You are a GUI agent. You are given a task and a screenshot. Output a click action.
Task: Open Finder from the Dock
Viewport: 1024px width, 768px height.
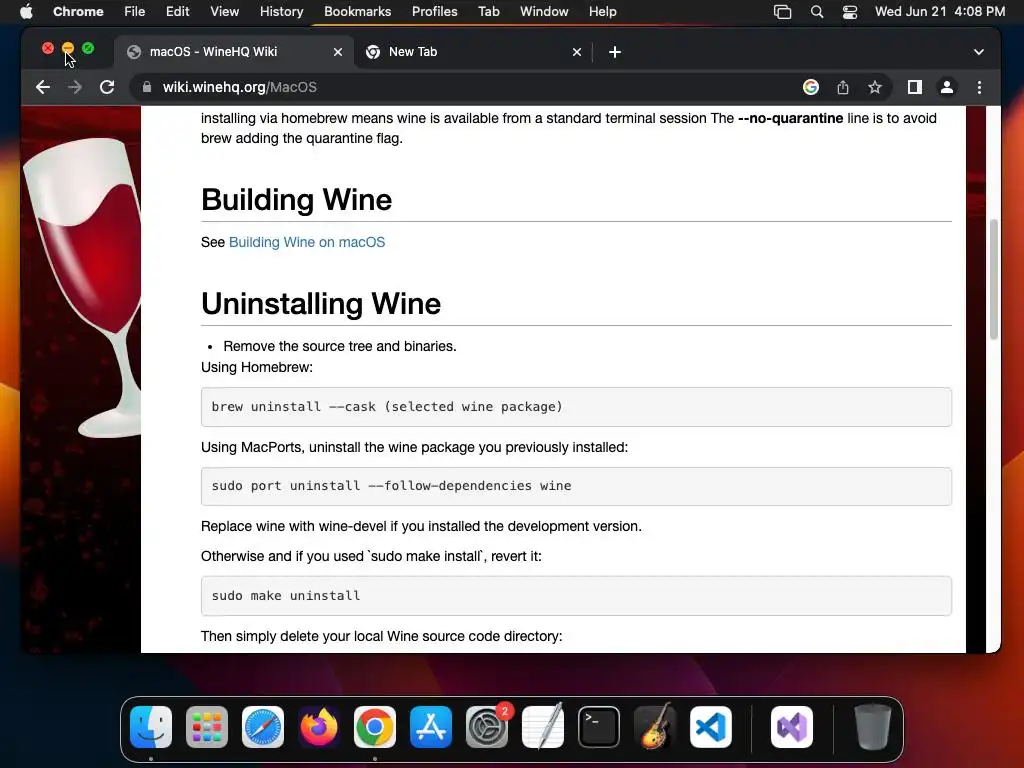click(x=151, y=727)
